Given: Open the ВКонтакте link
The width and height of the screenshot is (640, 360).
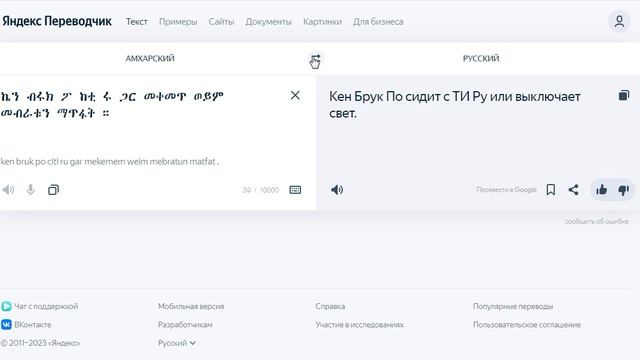Looking at the screenshot, I should click(x=33, y=324).
